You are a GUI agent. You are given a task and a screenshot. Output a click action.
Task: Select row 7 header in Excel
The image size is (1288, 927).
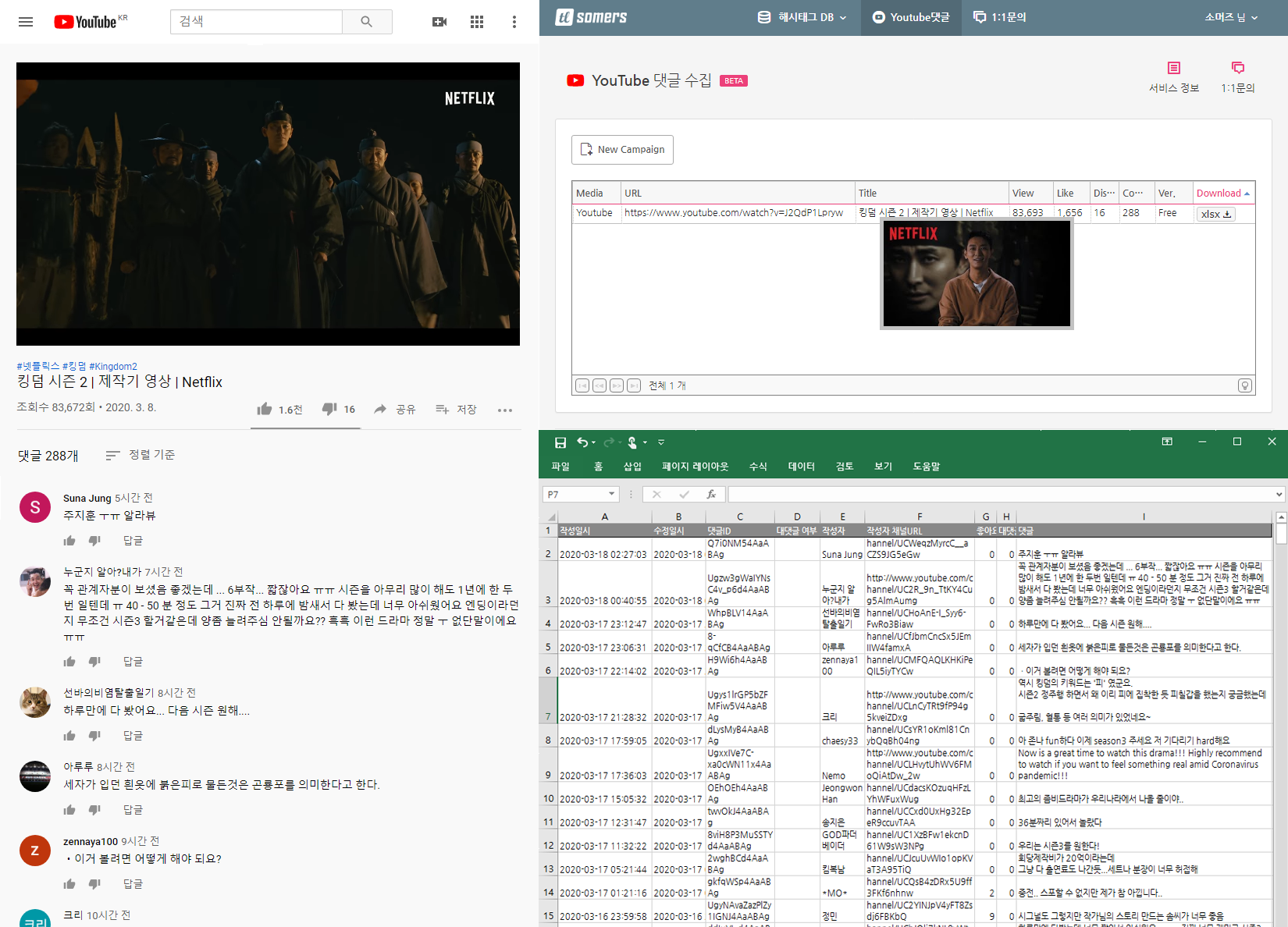click(x=549, y=701)
